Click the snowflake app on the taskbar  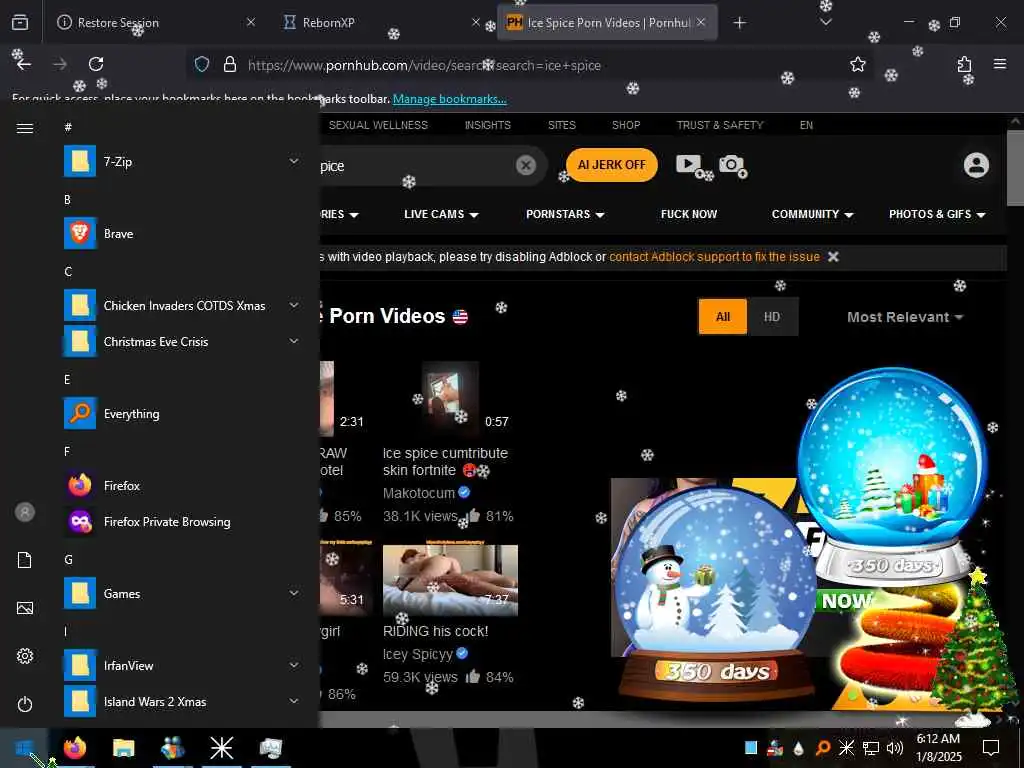[221, 748]
